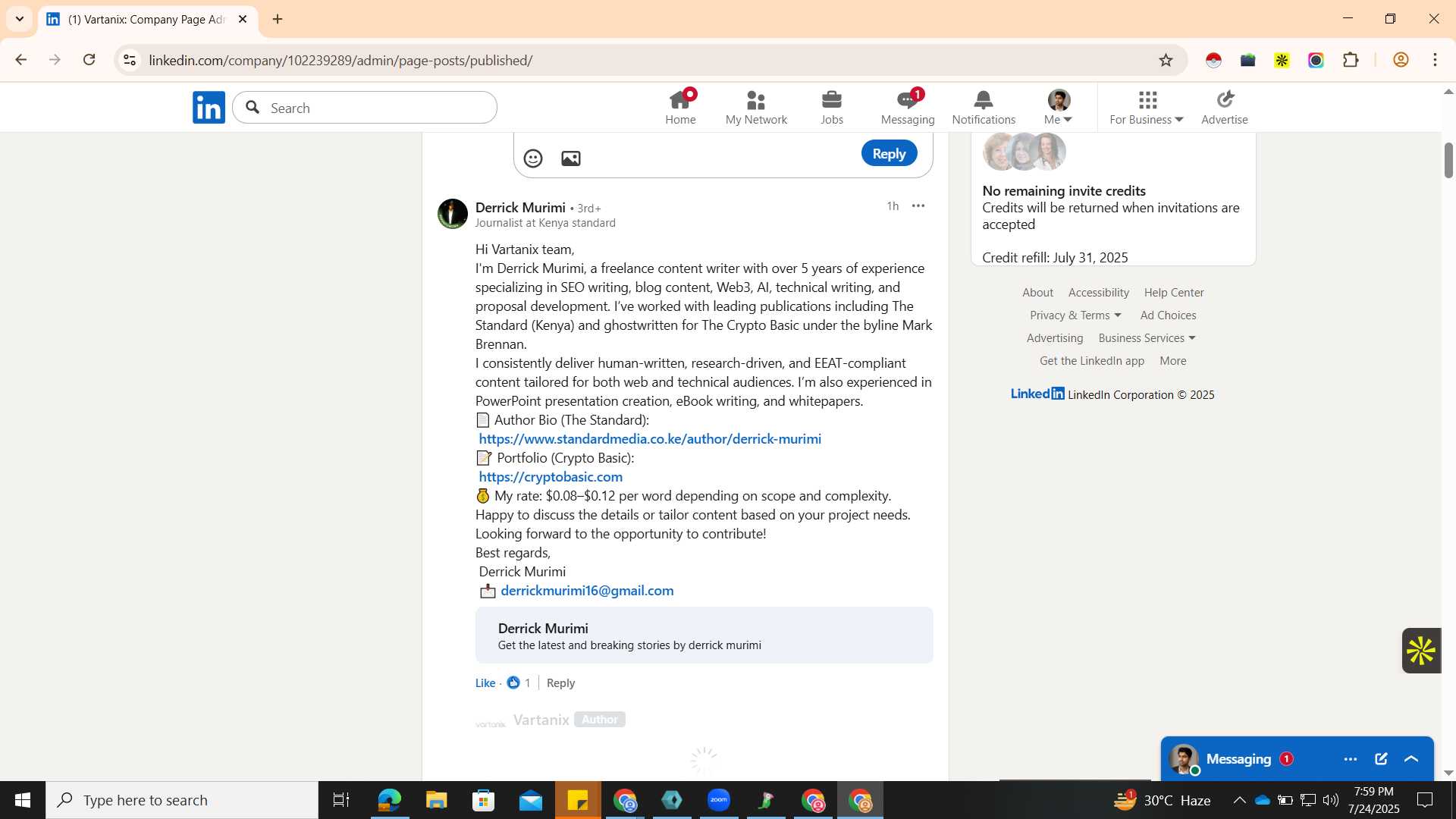Expand For Business dropdown
The height and width of the screenshot is (819, 1456).
pos(1146,108)
